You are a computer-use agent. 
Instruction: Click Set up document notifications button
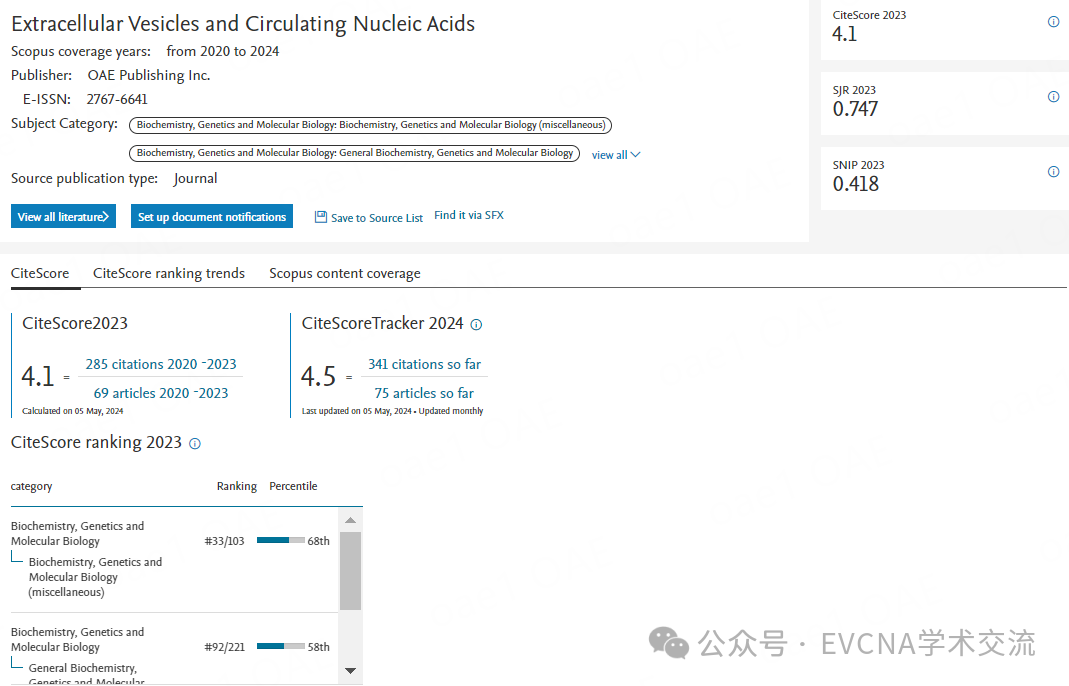pyautogui.click(x=212, y=216)
